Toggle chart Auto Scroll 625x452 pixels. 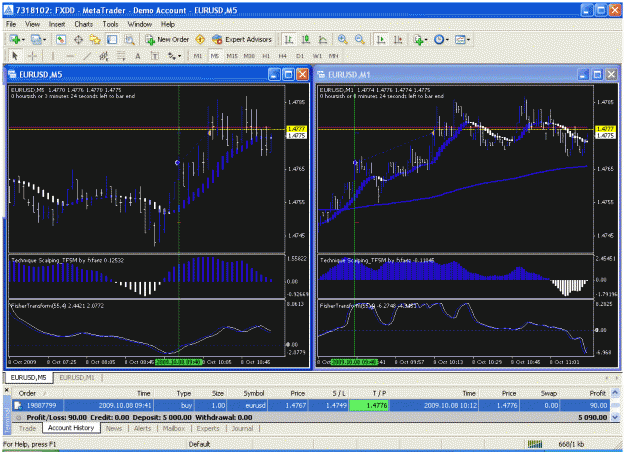(x=381, y=39)
